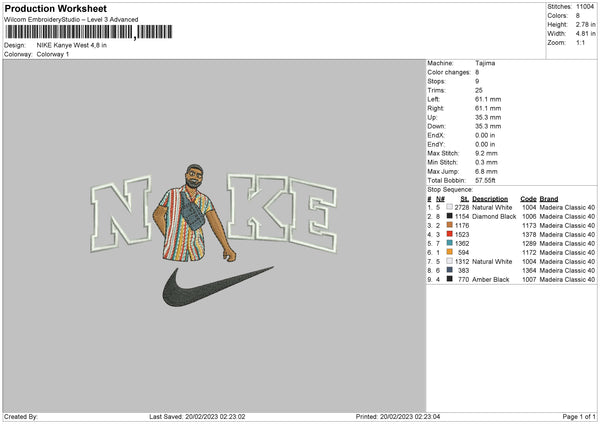Click thread code 1007
This screenshot has height=424, width=600.
tap(529, 280)
